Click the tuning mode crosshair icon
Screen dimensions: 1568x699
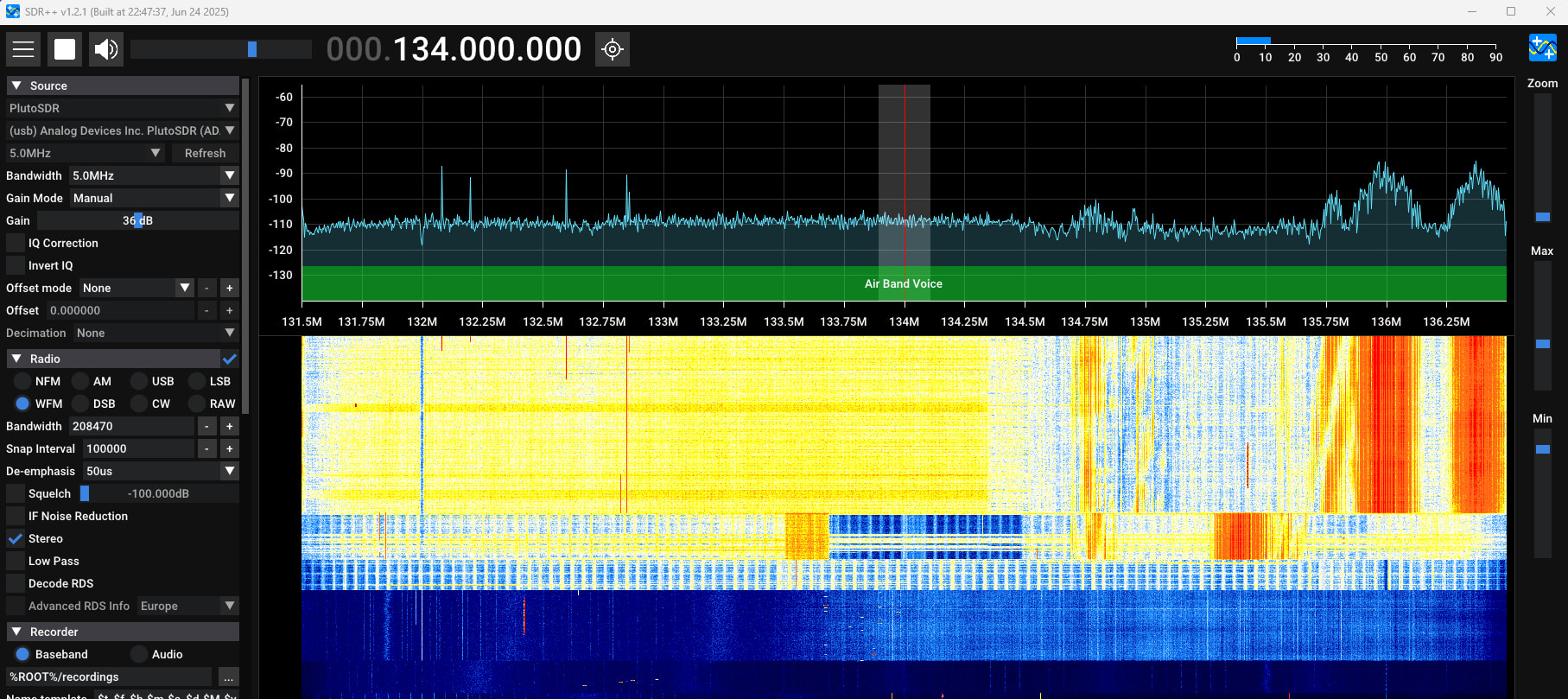(x=613, y=49)
